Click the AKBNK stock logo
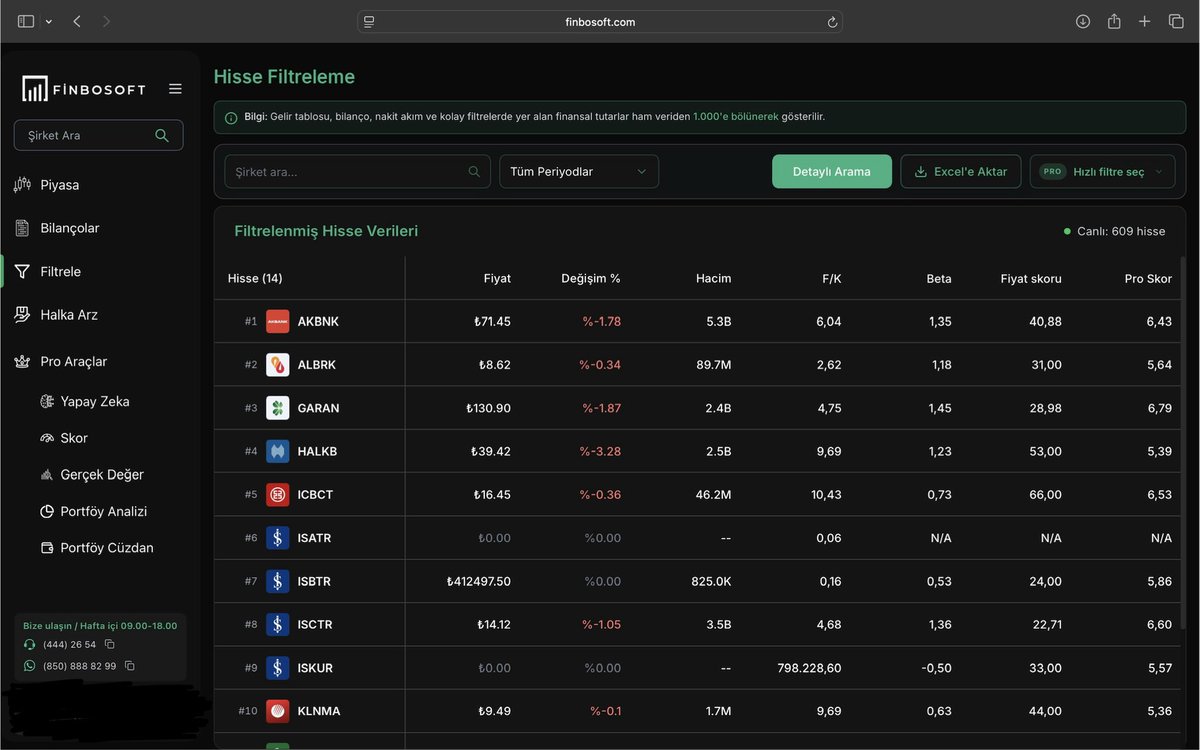Viewport: 1200px width, 750px height. tap(278, 321)
